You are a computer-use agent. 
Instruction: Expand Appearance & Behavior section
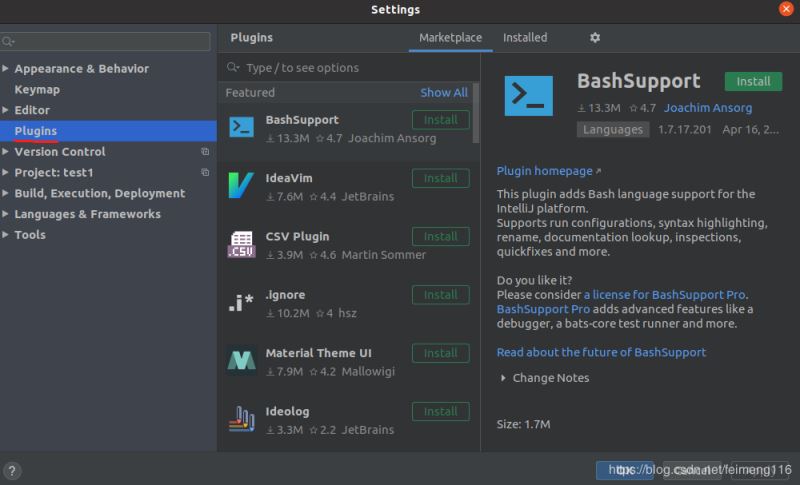click(5, 68)
